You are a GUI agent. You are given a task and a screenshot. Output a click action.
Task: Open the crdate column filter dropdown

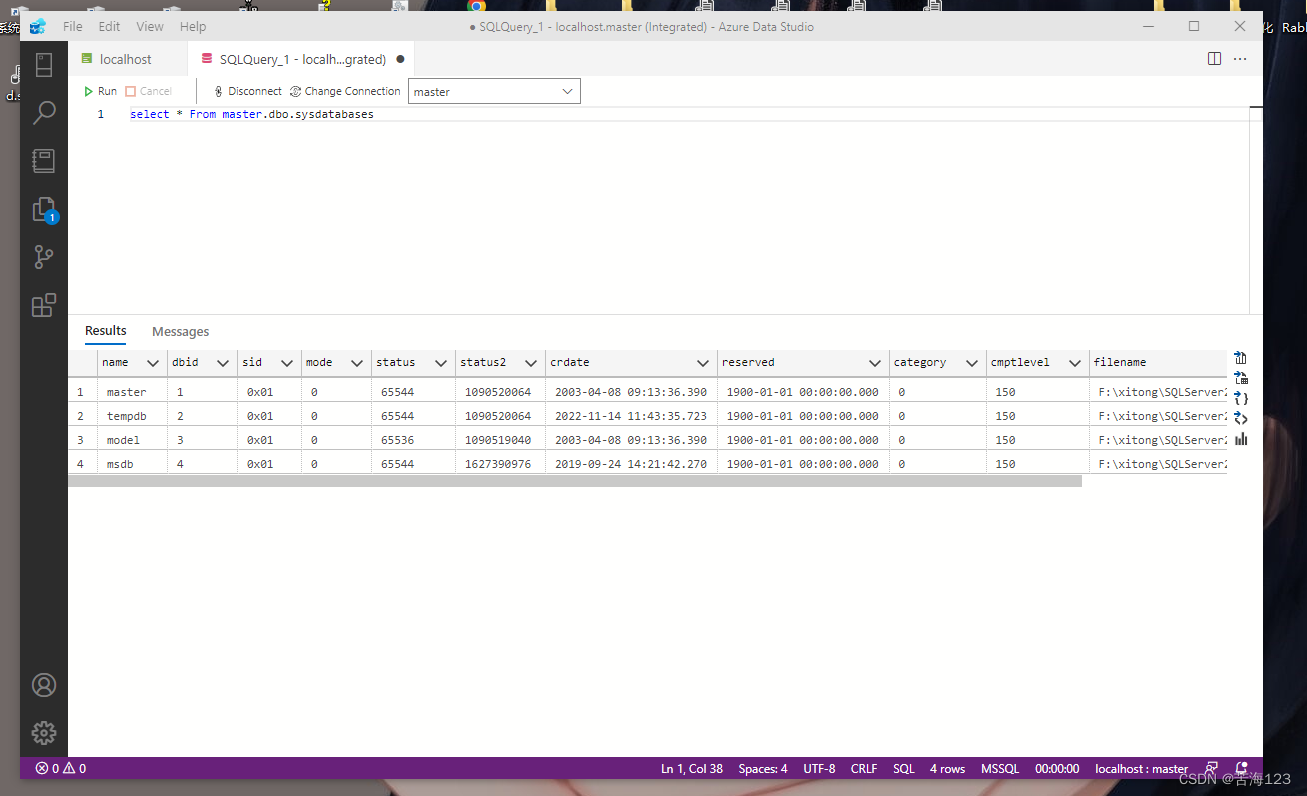click(x=703, y=363)
